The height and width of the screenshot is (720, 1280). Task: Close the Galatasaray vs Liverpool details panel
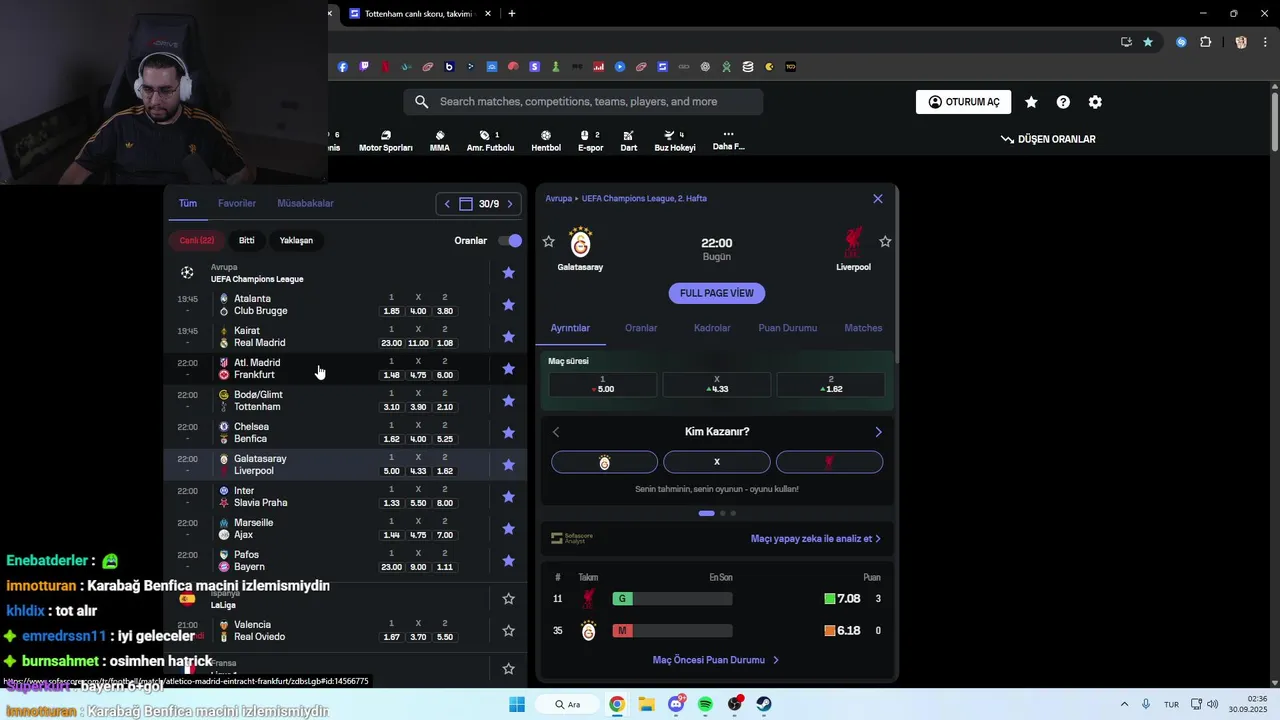click(x=878, y=199)
